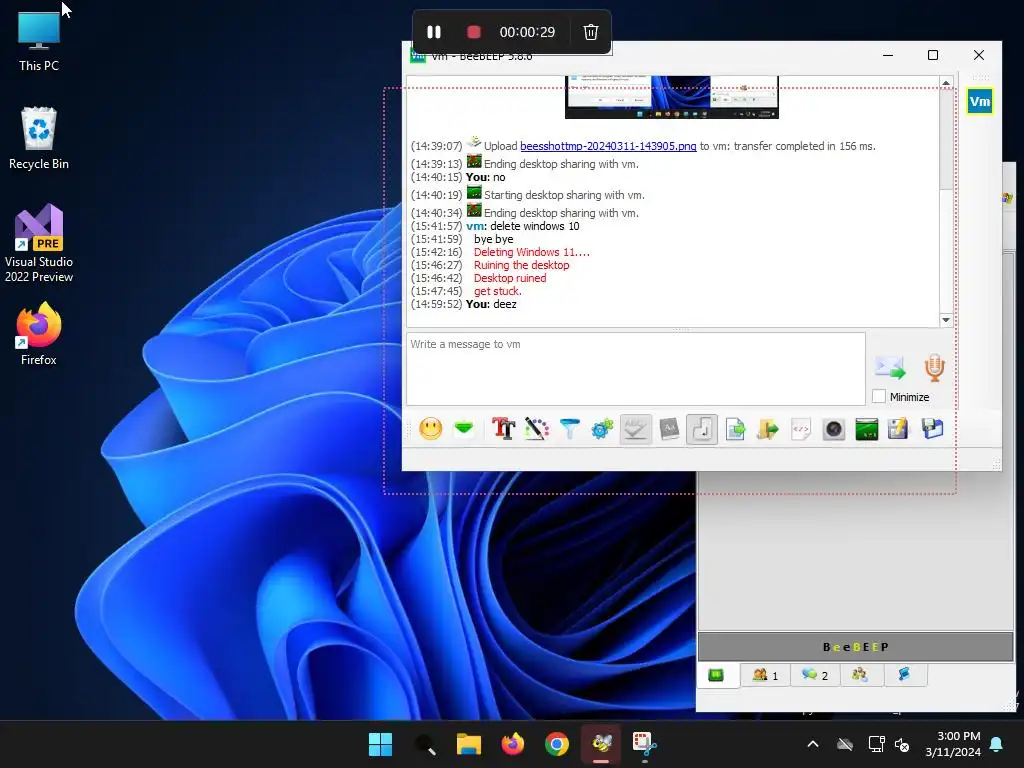Image resolution: width=1024 pixels, height=768 pixels.
Task: Open This PC desktop icon
Action: pyautogui.click(x=39, y=42)
